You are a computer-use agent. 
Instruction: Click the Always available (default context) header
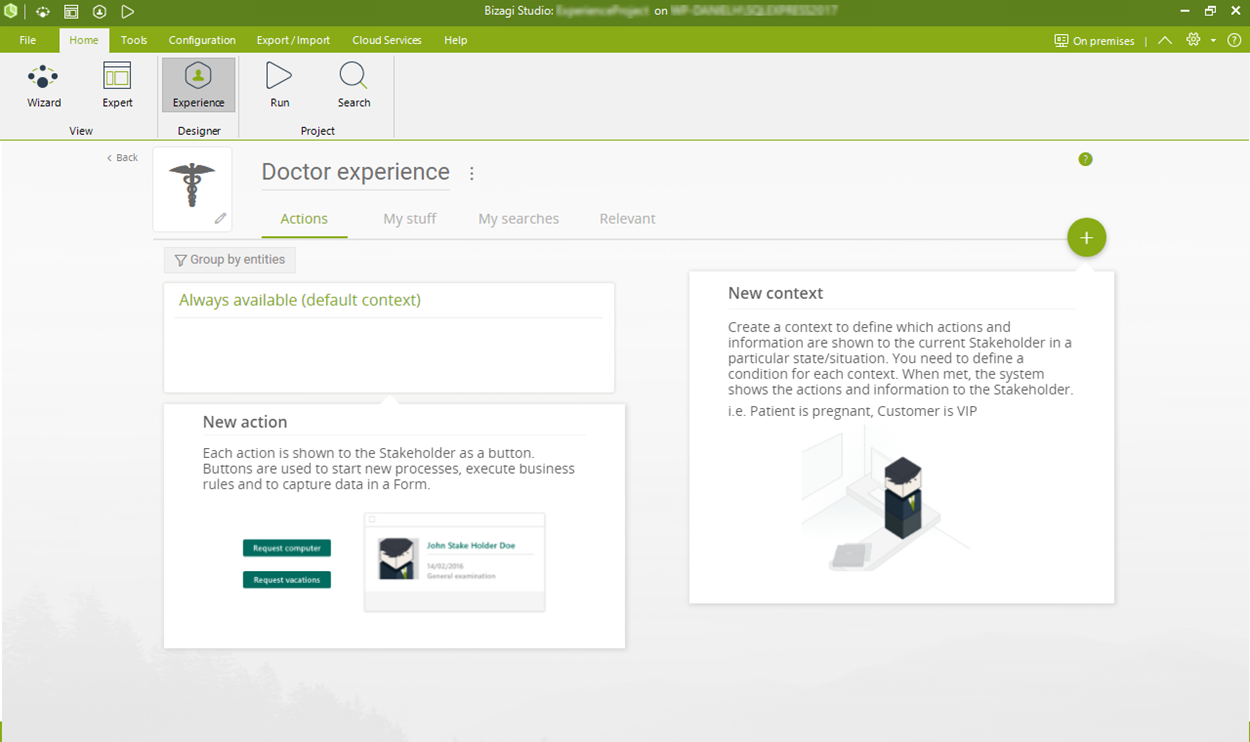300,300
